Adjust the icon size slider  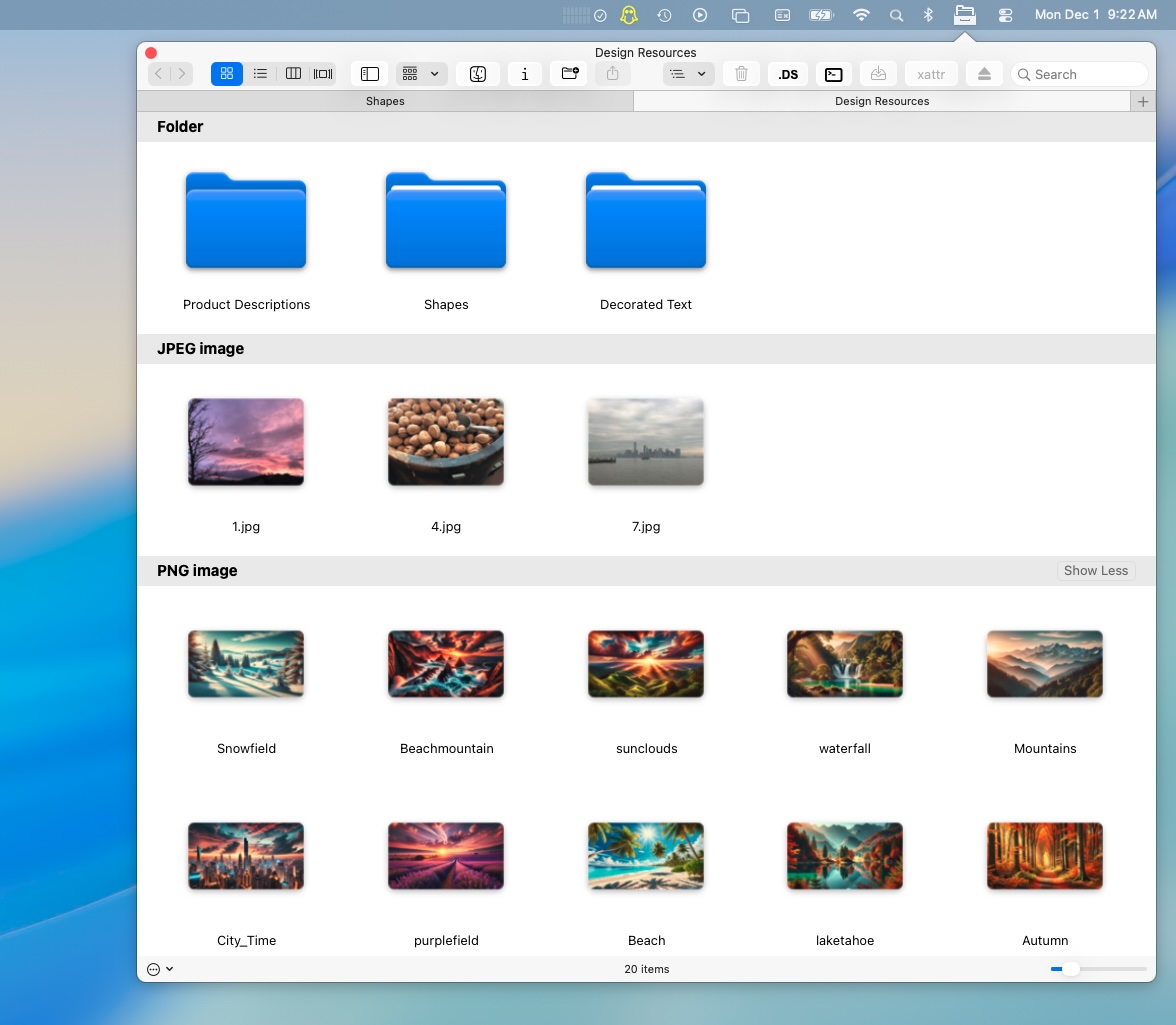tap(1072, 969)
